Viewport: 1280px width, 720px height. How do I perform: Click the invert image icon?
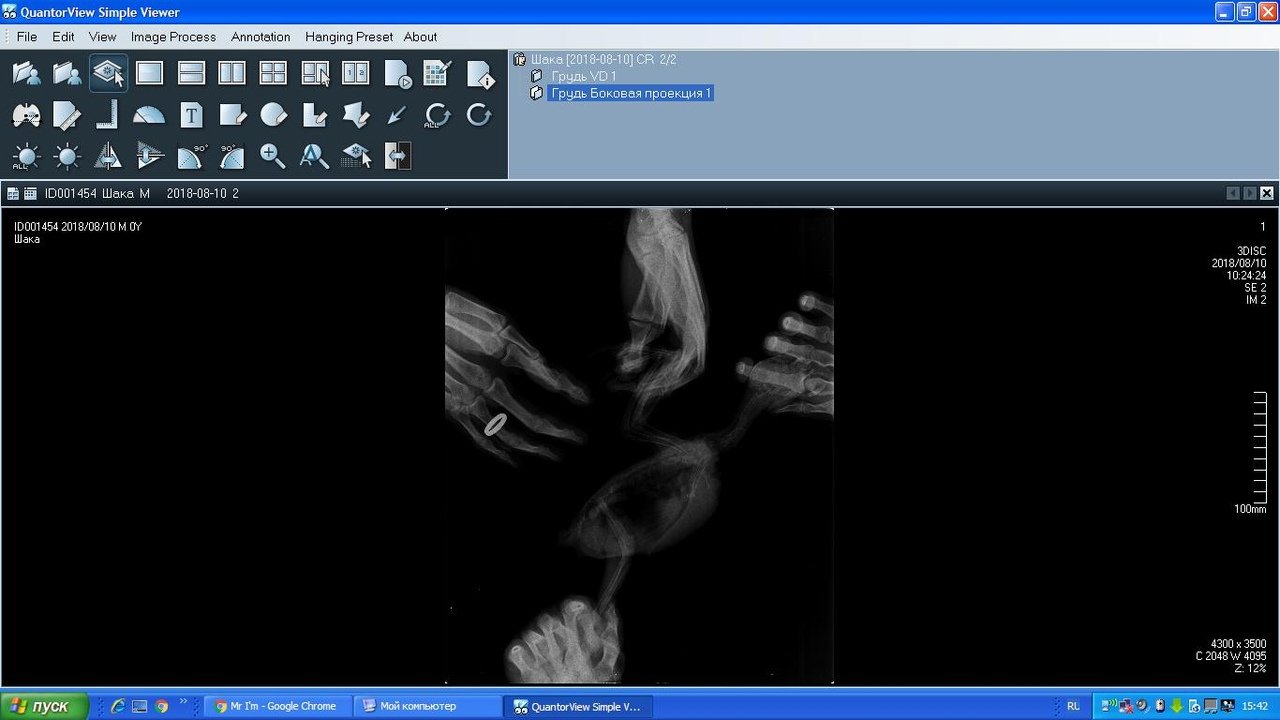[x=397, y=156]
